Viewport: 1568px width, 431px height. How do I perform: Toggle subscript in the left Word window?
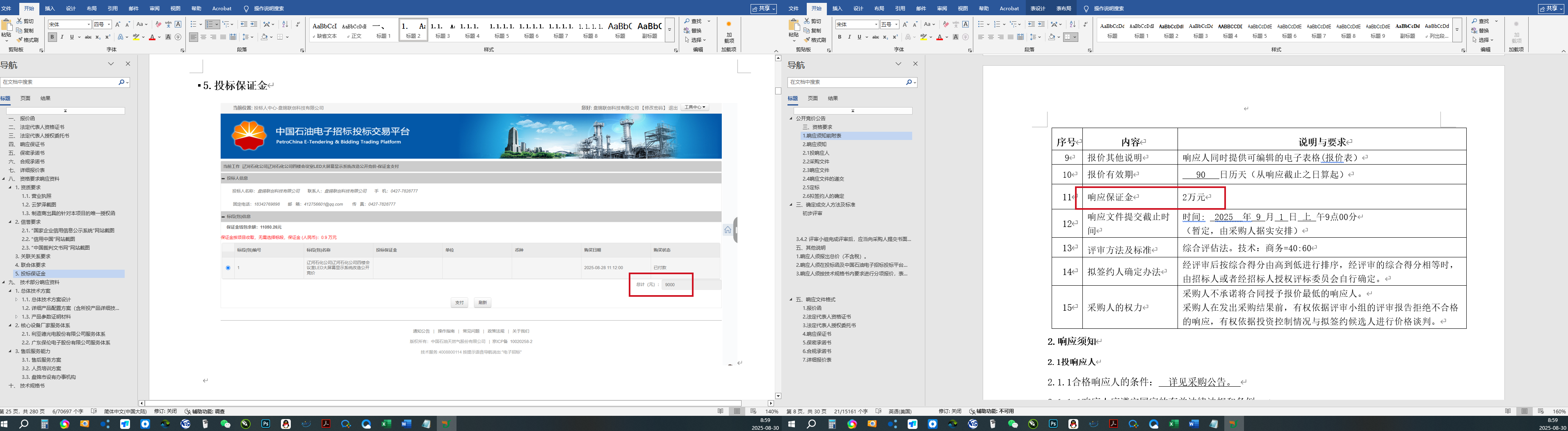(98, 37)
